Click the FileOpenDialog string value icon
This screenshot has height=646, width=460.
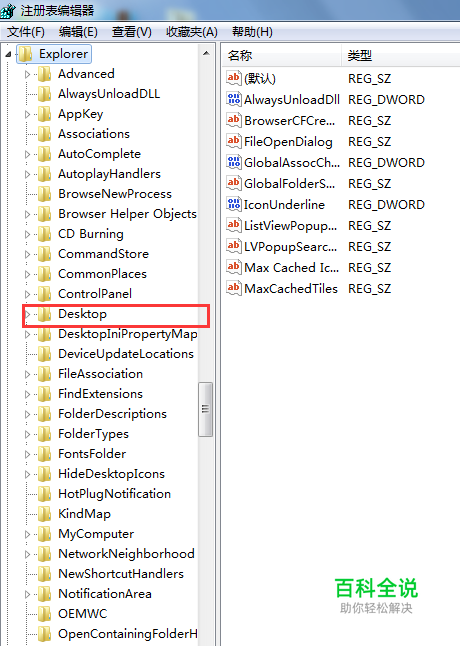234,141
